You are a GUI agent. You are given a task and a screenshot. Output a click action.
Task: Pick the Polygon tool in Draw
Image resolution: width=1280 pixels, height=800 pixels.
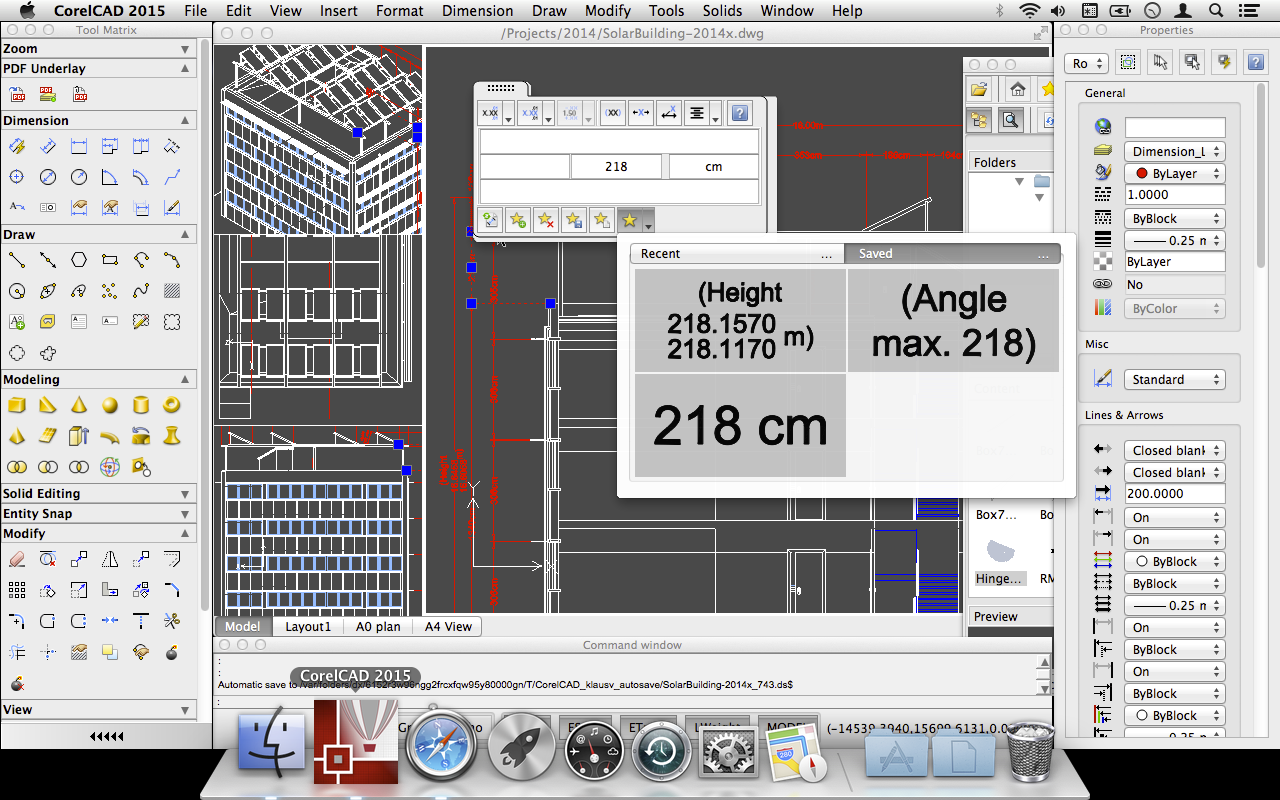(x=79, y=261)
